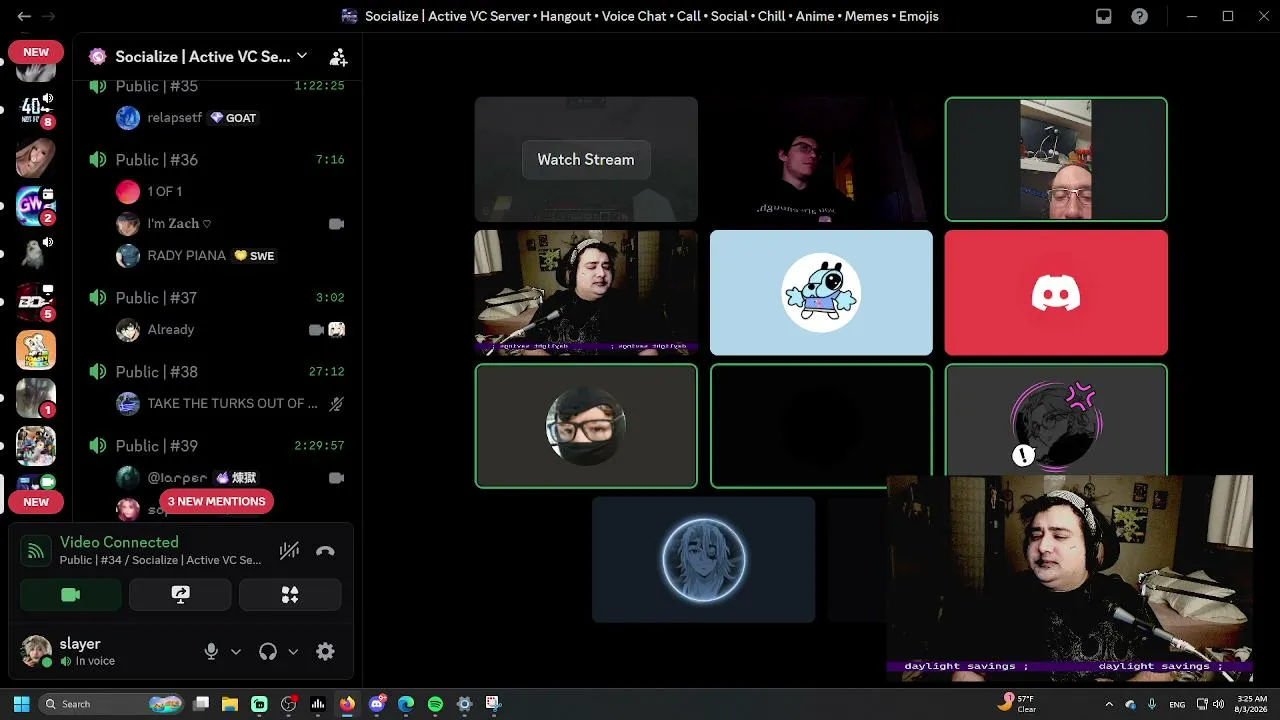Open the clock and calendar flyout
Screen dimensions: 1280x720
click(1251, 704)
